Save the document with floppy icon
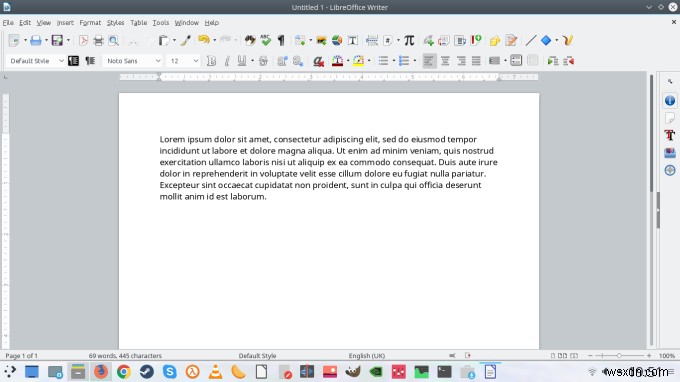Viewport: 680px width, 382px height. tap(57, 40)
